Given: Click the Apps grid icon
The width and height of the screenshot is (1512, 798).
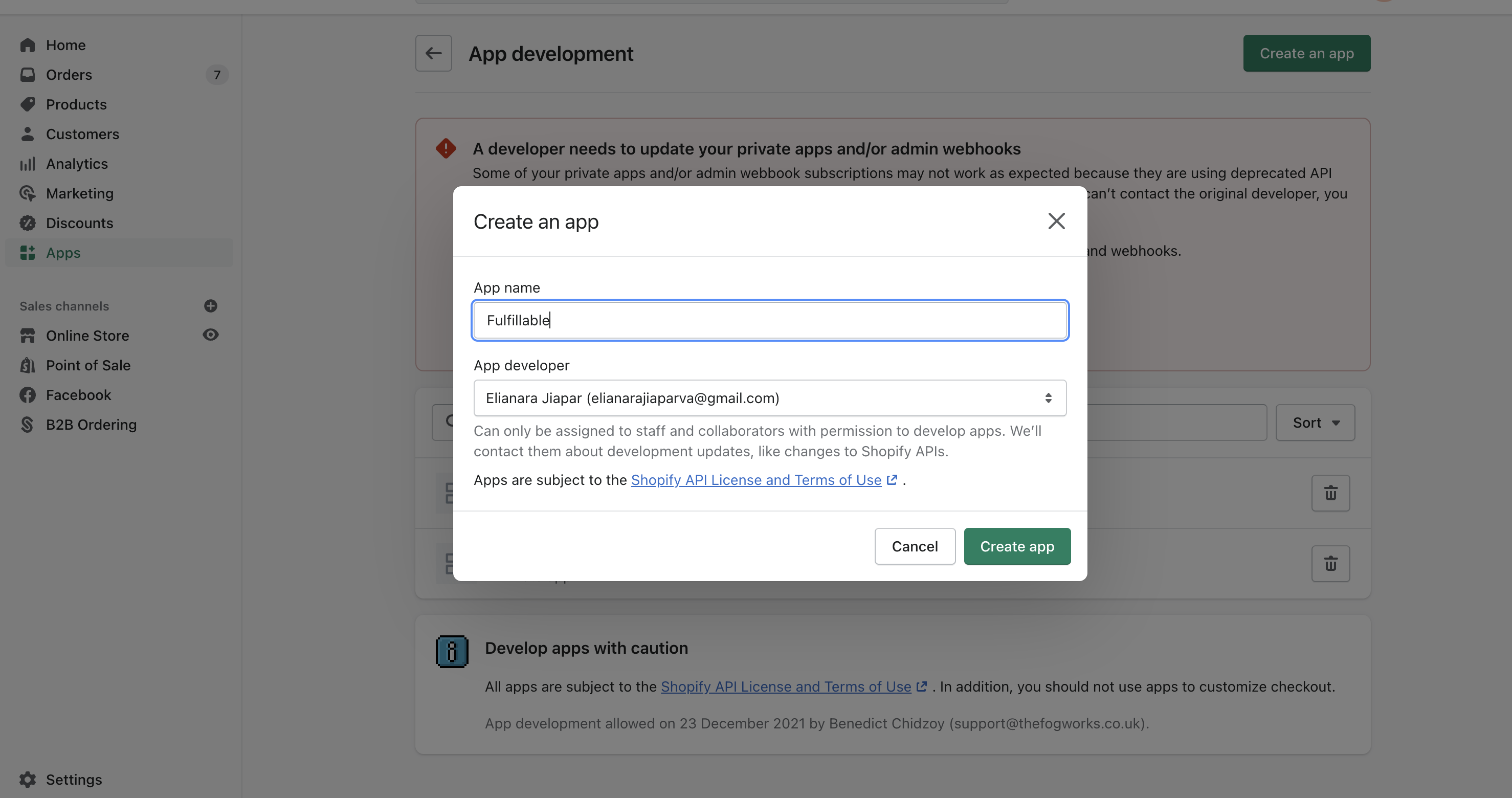Looking at the screenshot, I should 27,253.
